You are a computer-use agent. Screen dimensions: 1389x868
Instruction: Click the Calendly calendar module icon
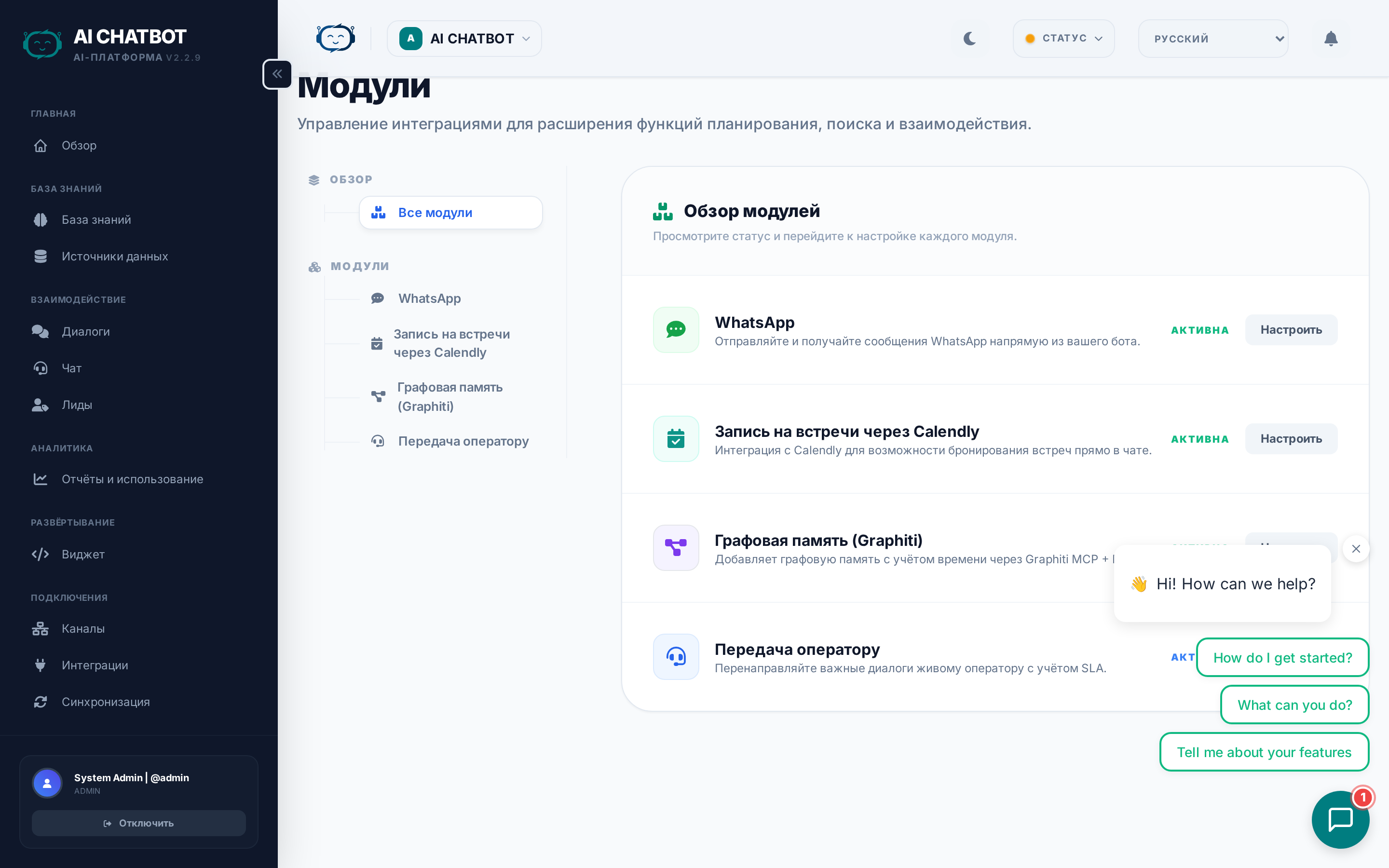pyautogui.click(x=676, y=439)
